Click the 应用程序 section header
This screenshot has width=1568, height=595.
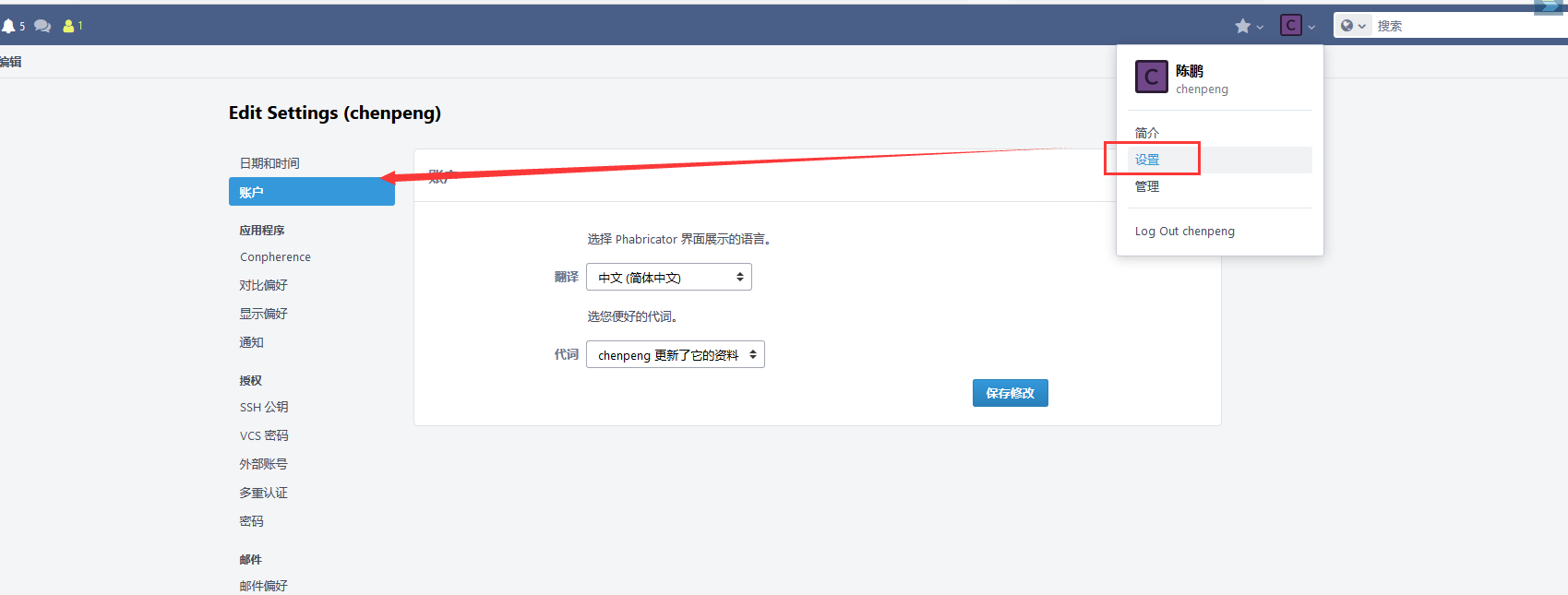click(x=262, y=231)
